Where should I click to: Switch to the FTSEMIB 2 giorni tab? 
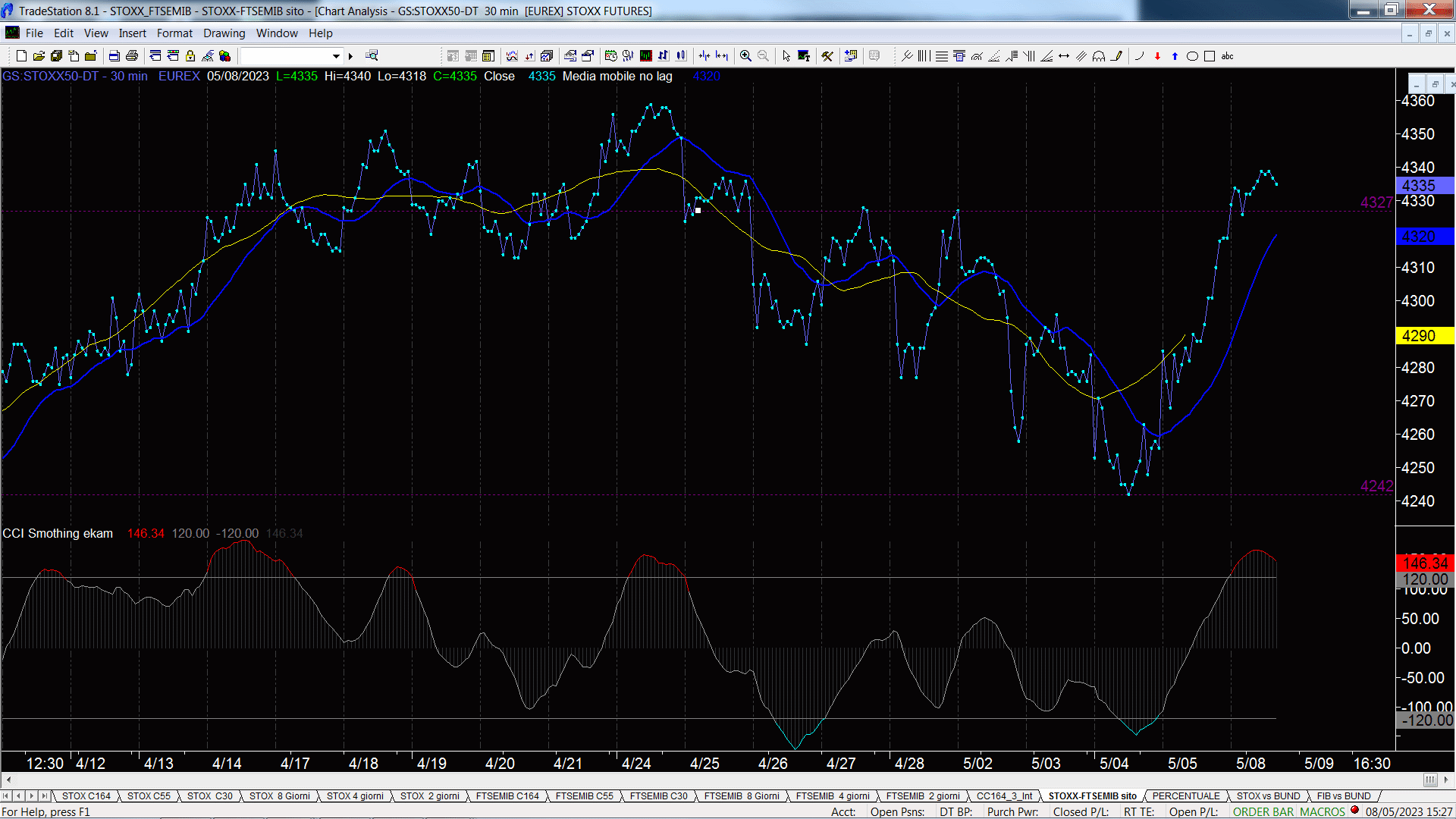tap(923, 796)
